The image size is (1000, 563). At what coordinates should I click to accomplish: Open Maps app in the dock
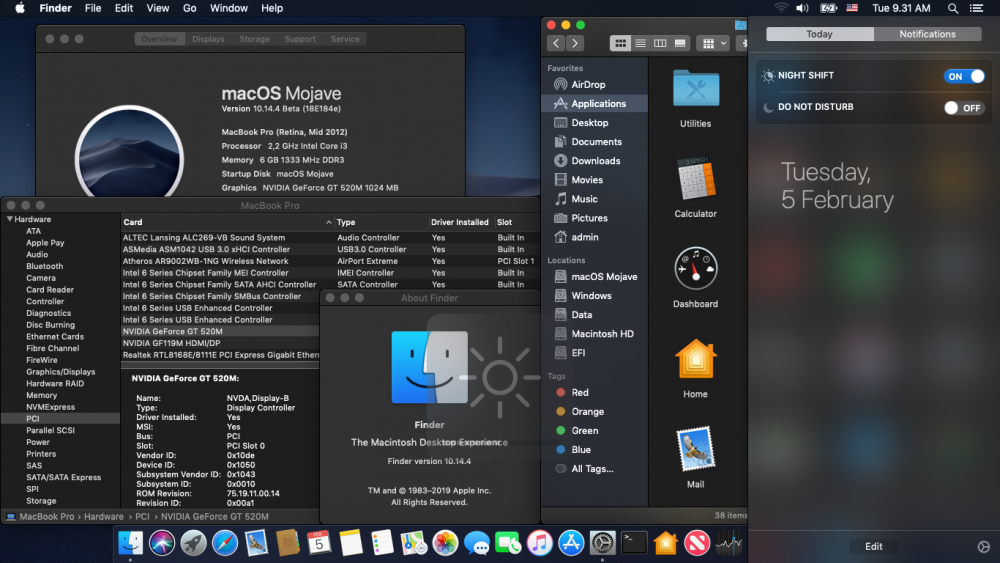click(413, 543)
